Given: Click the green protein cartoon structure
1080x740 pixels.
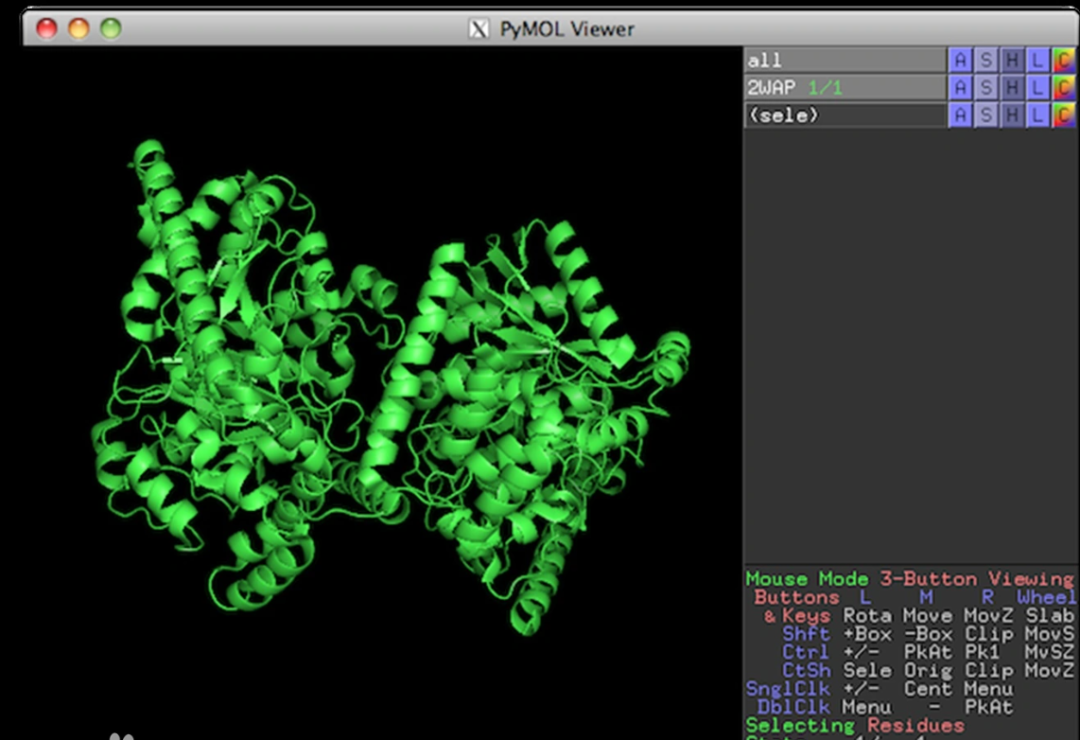Looking at the screenshot, I should pos(391,386).
